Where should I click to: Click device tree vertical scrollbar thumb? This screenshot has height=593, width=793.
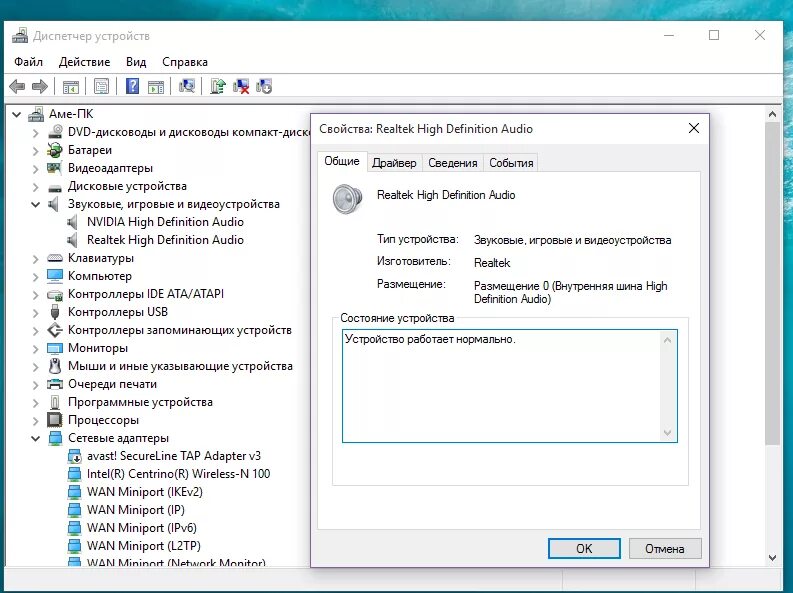pos(772,283)
